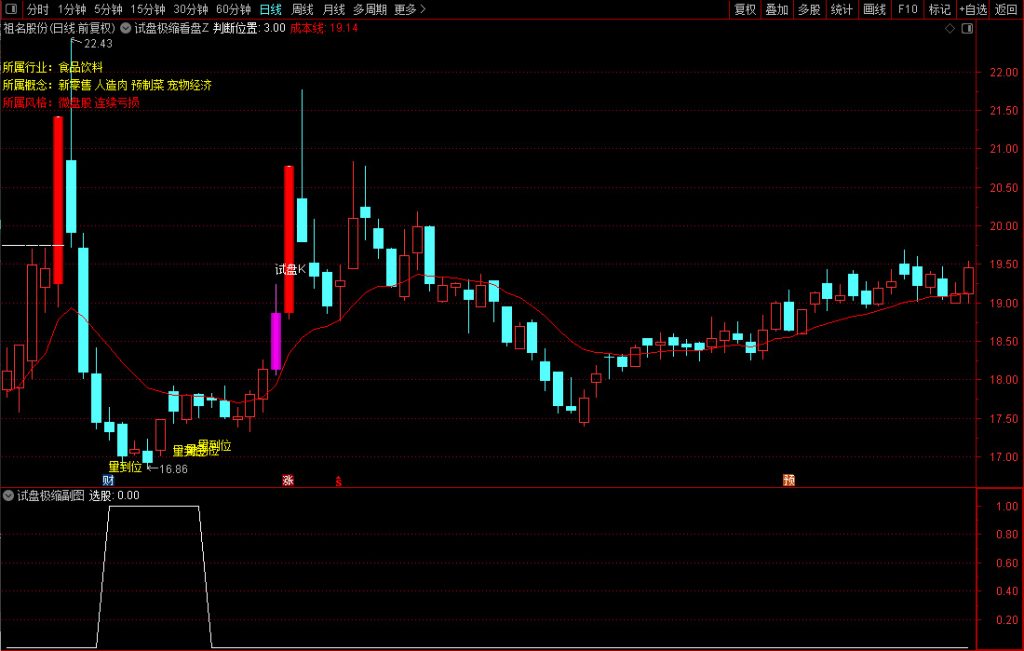Add stock with +自选 button

972,9
